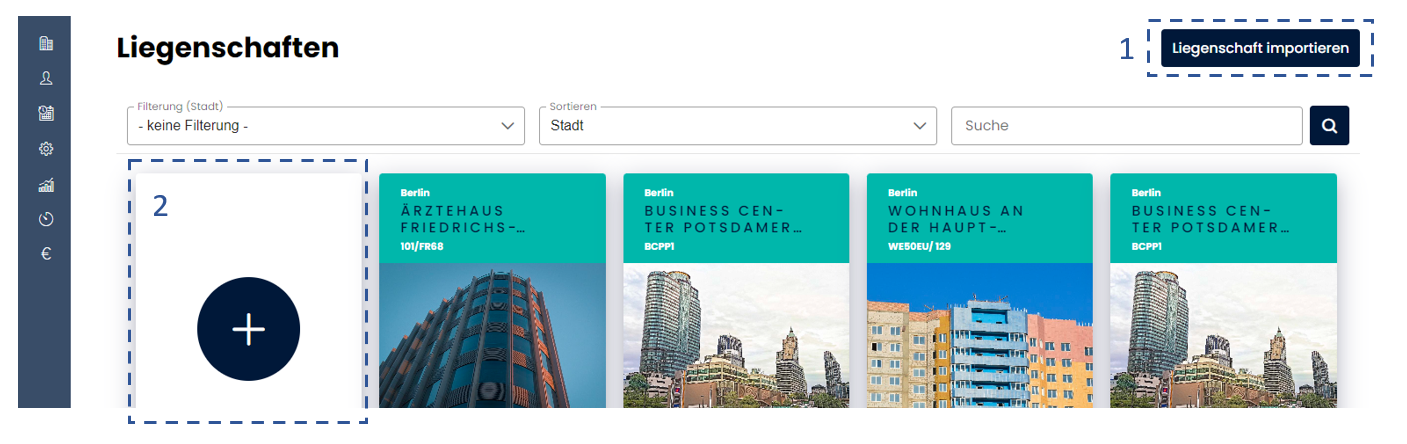
Task: Click the user profile sidebar icon
Action: point(45,78)
